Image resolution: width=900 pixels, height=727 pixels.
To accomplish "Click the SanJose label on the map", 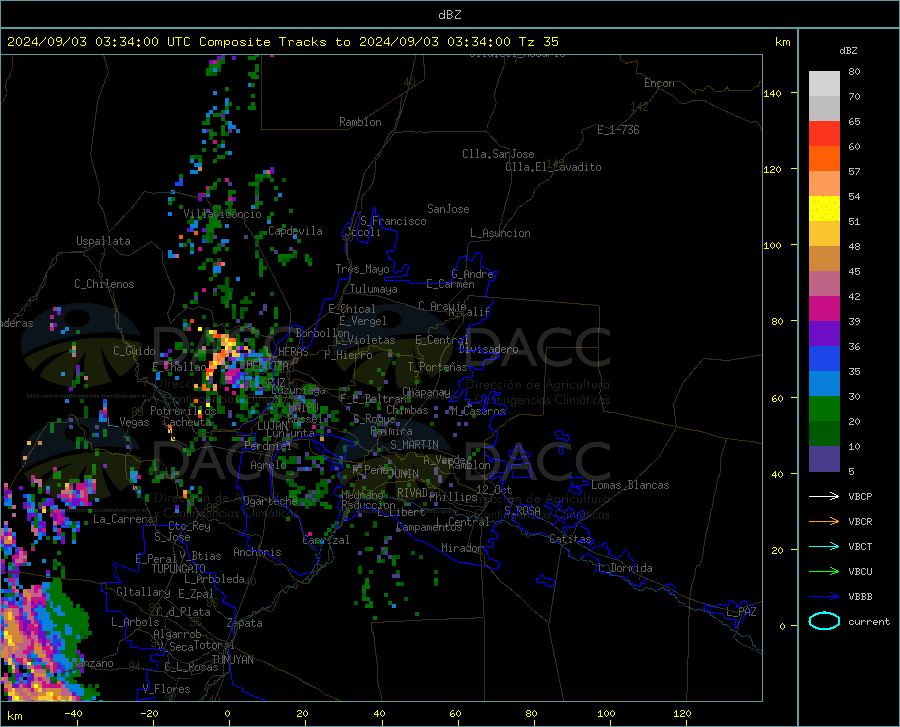I will coord(448,209).
